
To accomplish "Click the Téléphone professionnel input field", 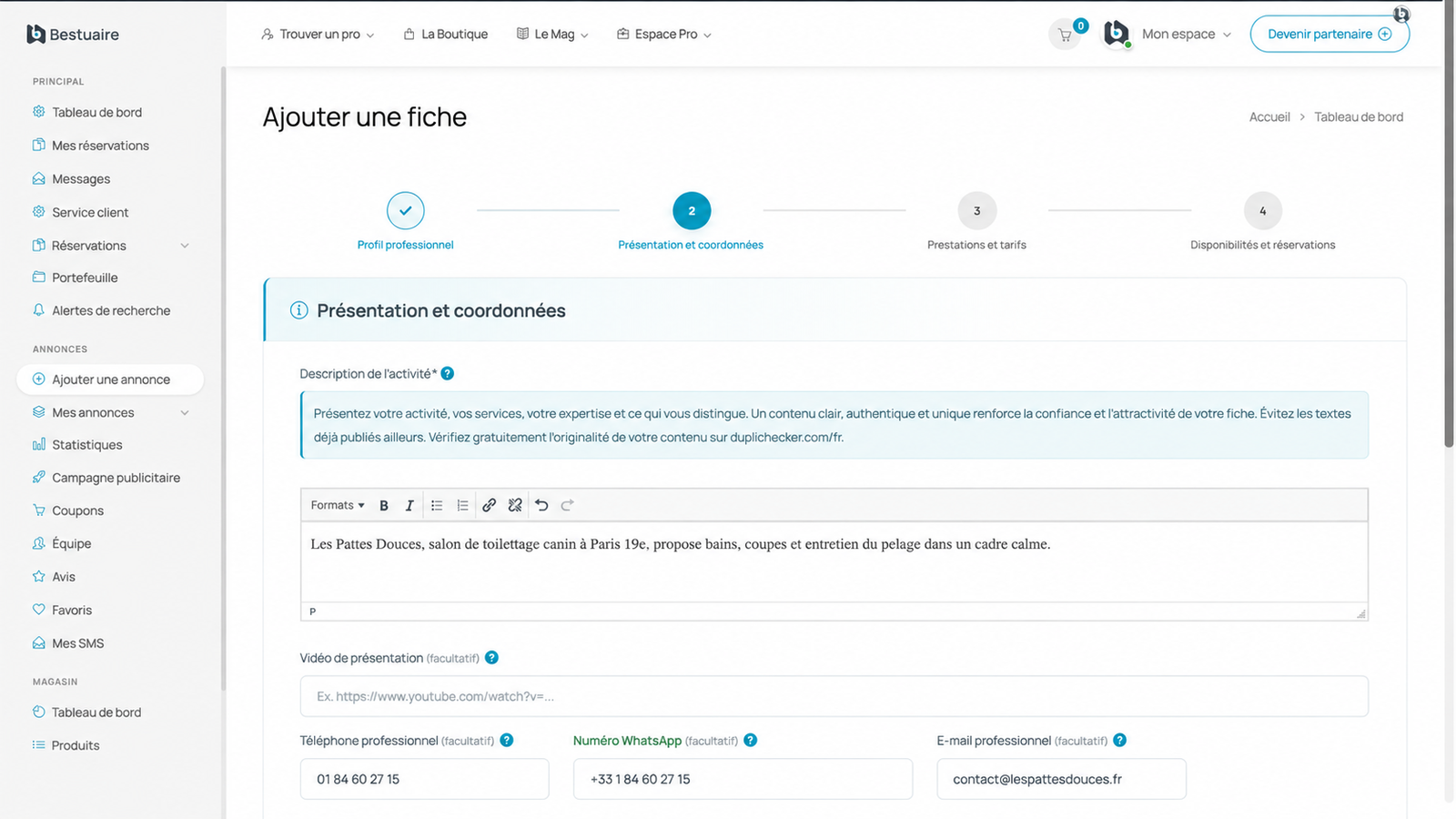I will tap(425, 779).
